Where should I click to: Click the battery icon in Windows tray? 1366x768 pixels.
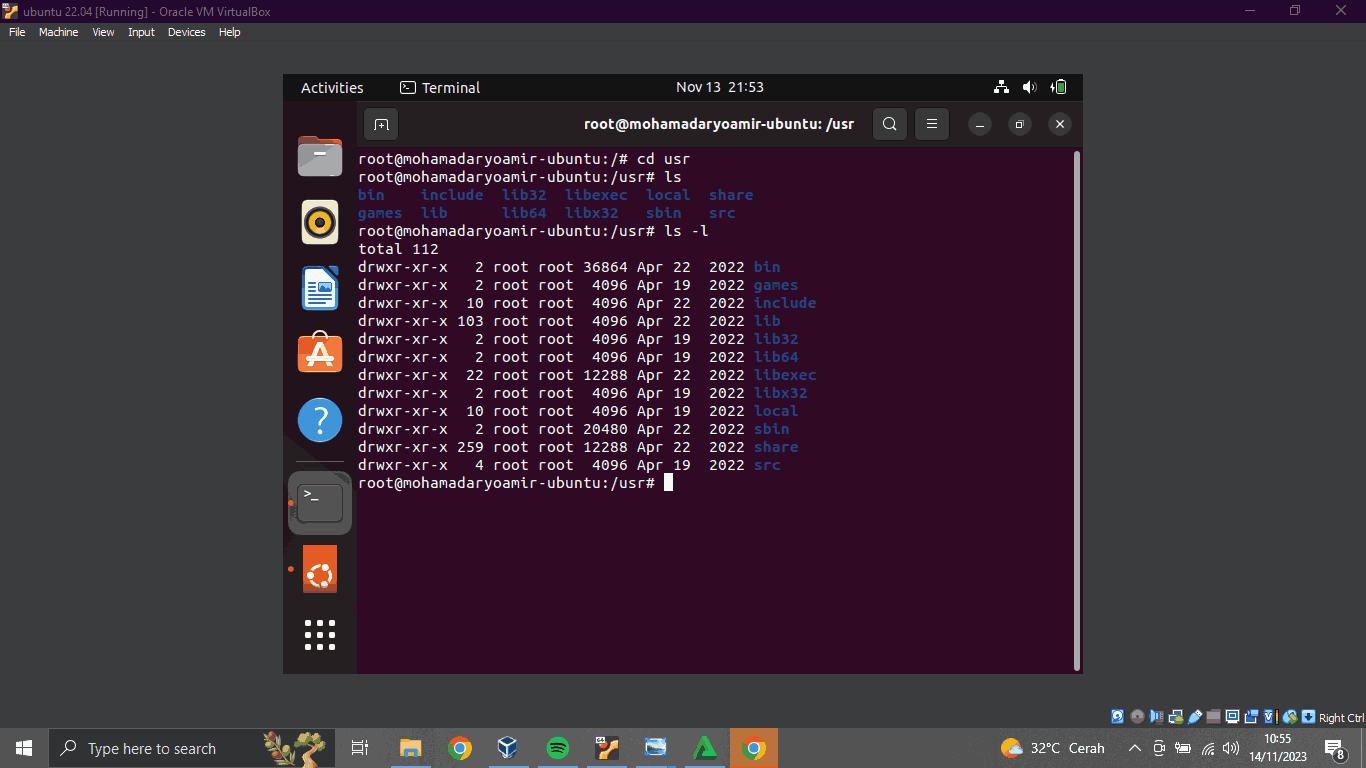(1183, 748)
